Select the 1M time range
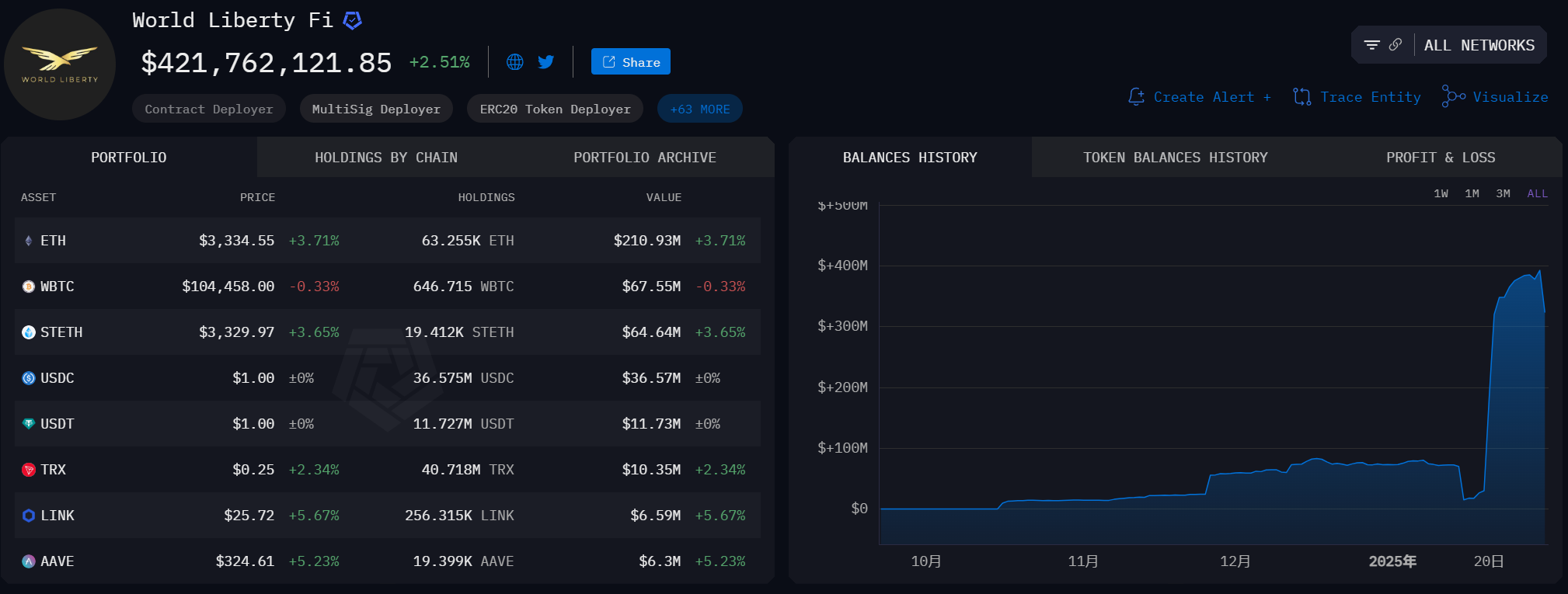The width and height of the screenshot is (1568, 594). (x=1472, y=193)
